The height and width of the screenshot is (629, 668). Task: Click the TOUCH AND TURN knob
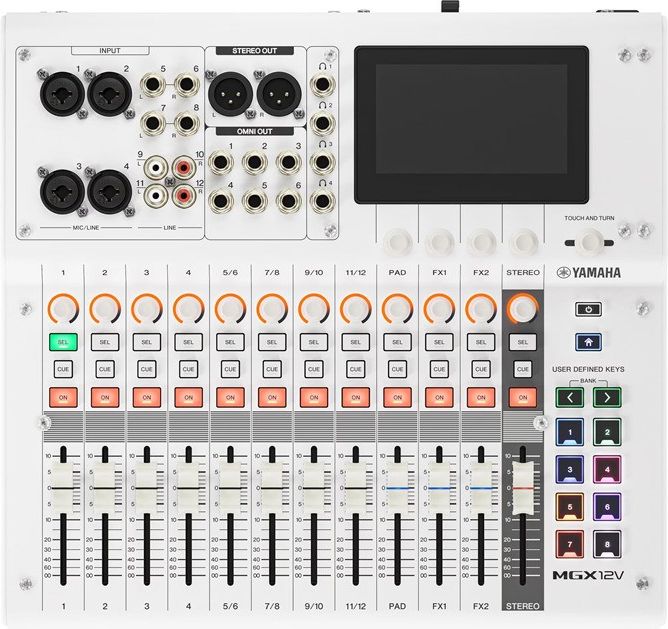point(591,241)
